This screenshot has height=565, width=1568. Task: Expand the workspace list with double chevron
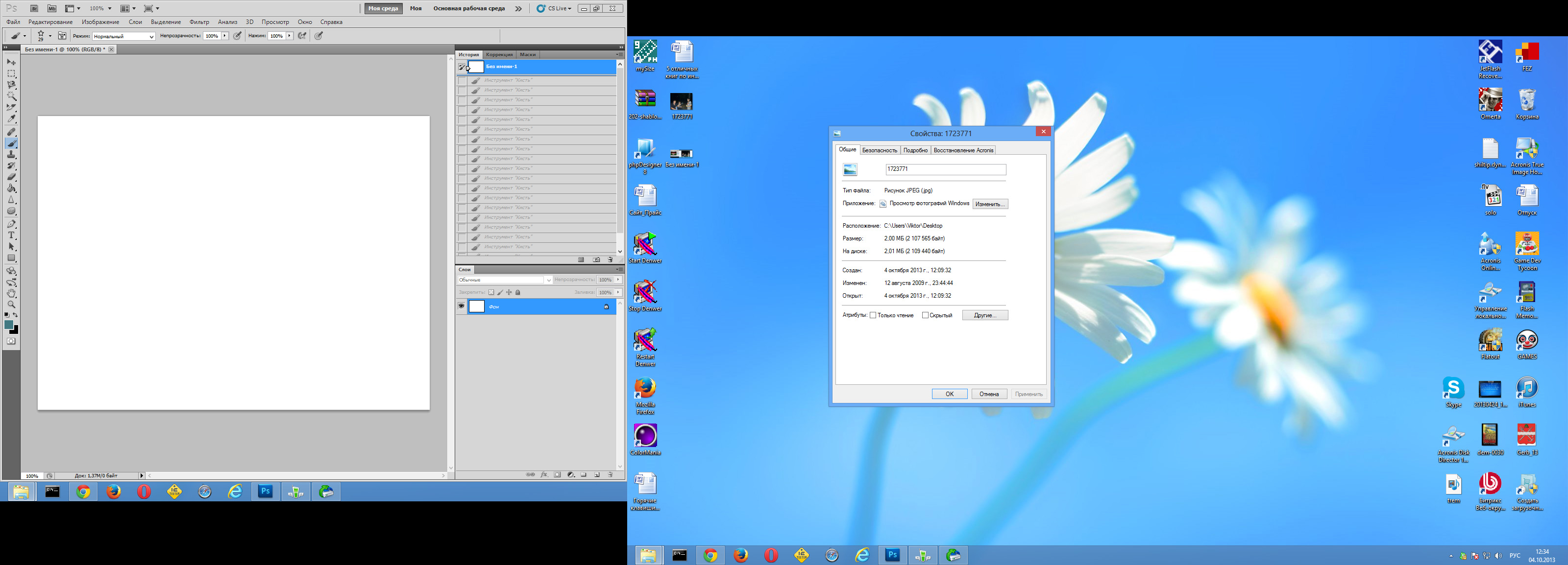518,8
